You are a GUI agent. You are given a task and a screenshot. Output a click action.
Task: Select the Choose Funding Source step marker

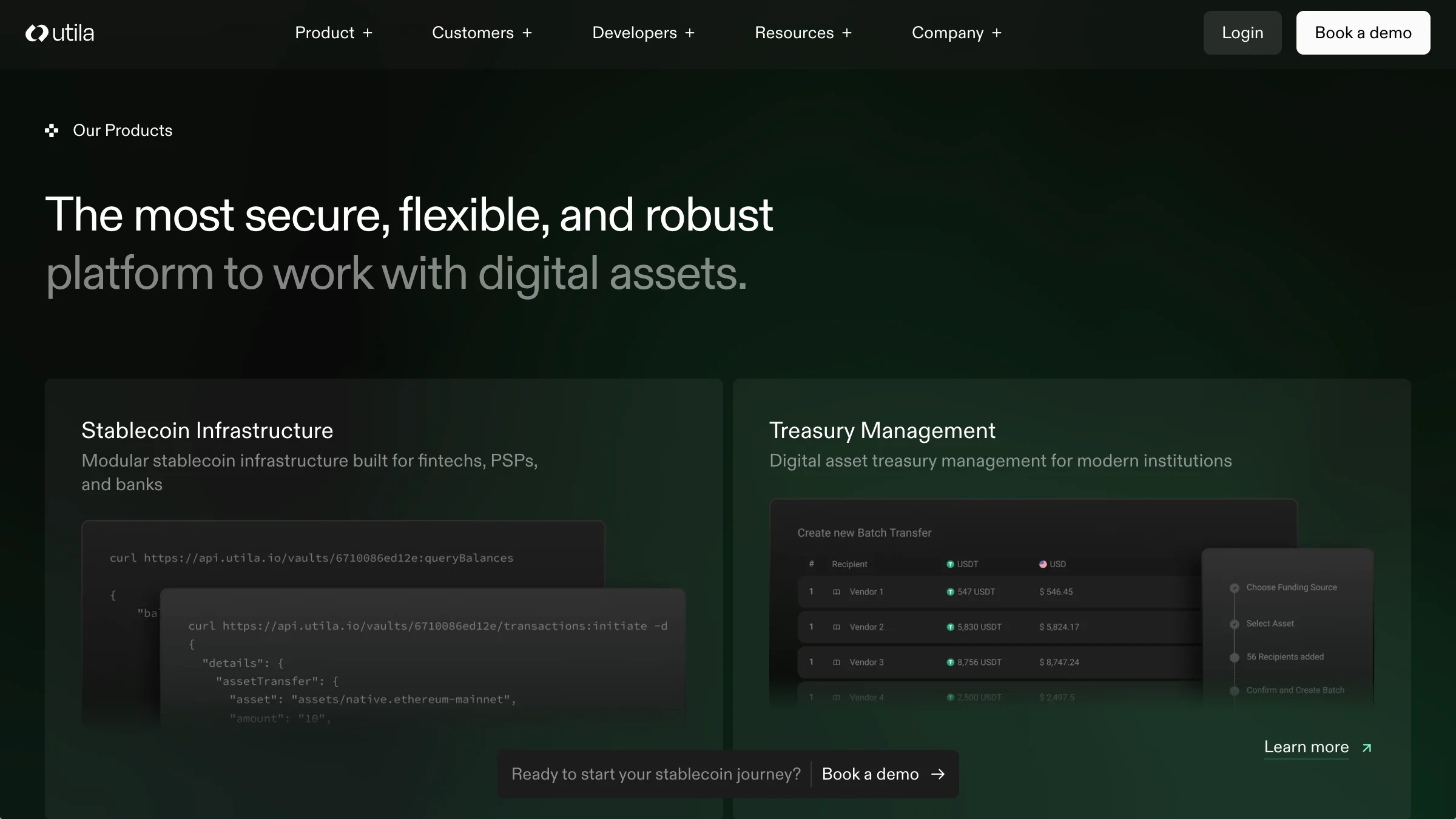coord(1234,588)
